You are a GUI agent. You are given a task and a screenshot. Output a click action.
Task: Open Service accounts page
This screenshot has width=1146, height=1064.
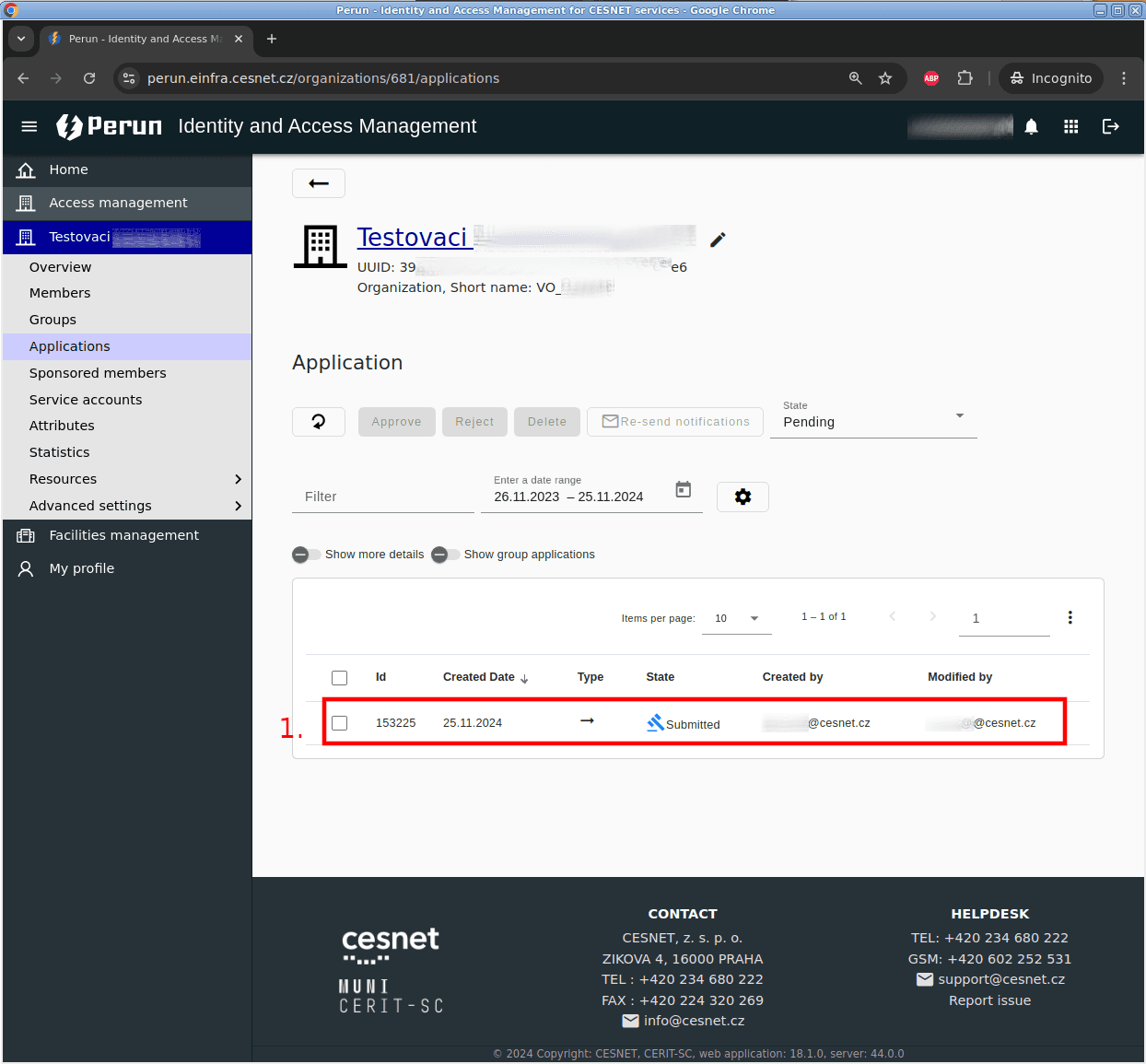click(x=127, y=400)
